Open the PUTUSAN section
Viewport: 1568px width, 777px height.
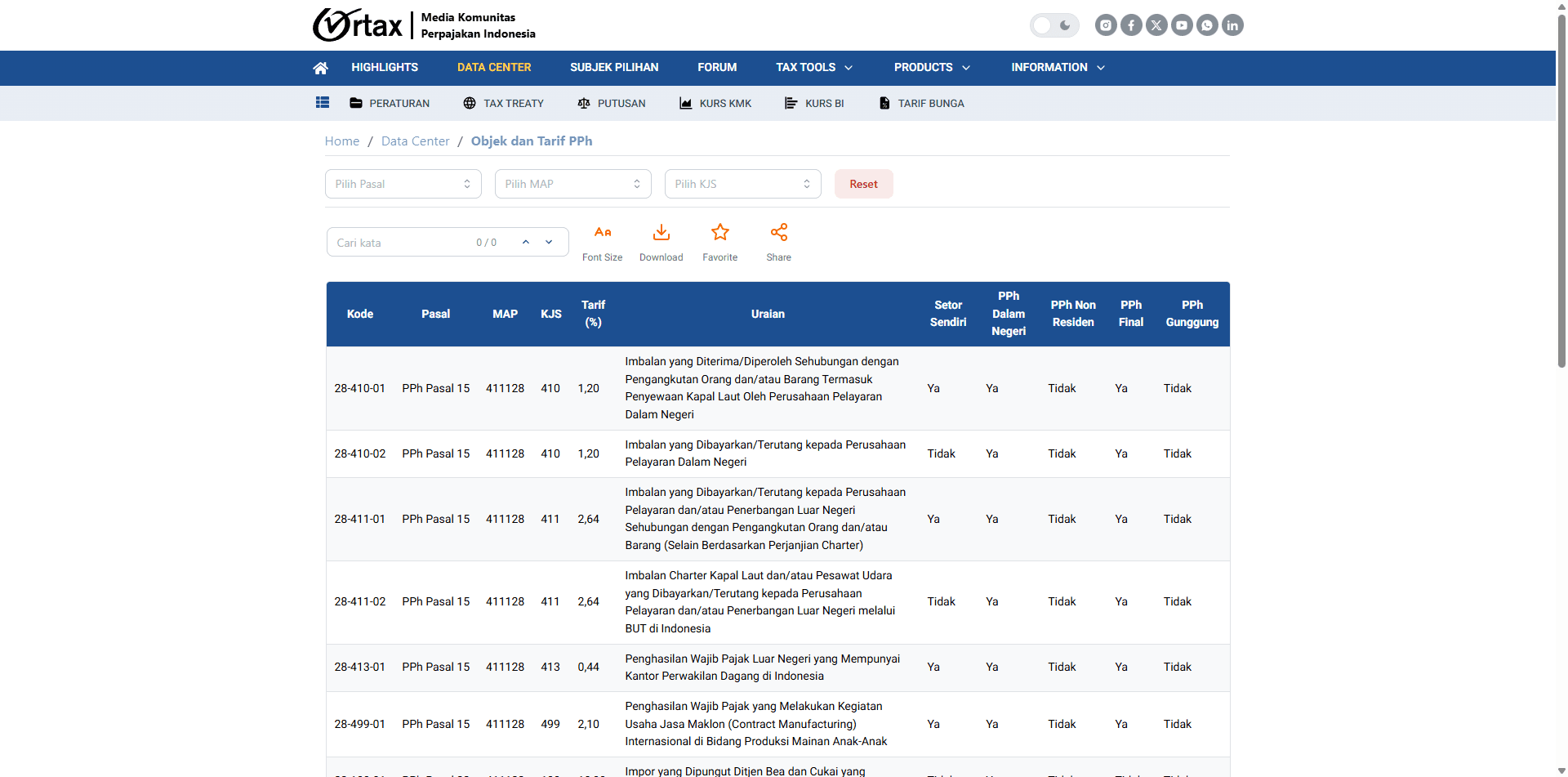coord(612,104)
